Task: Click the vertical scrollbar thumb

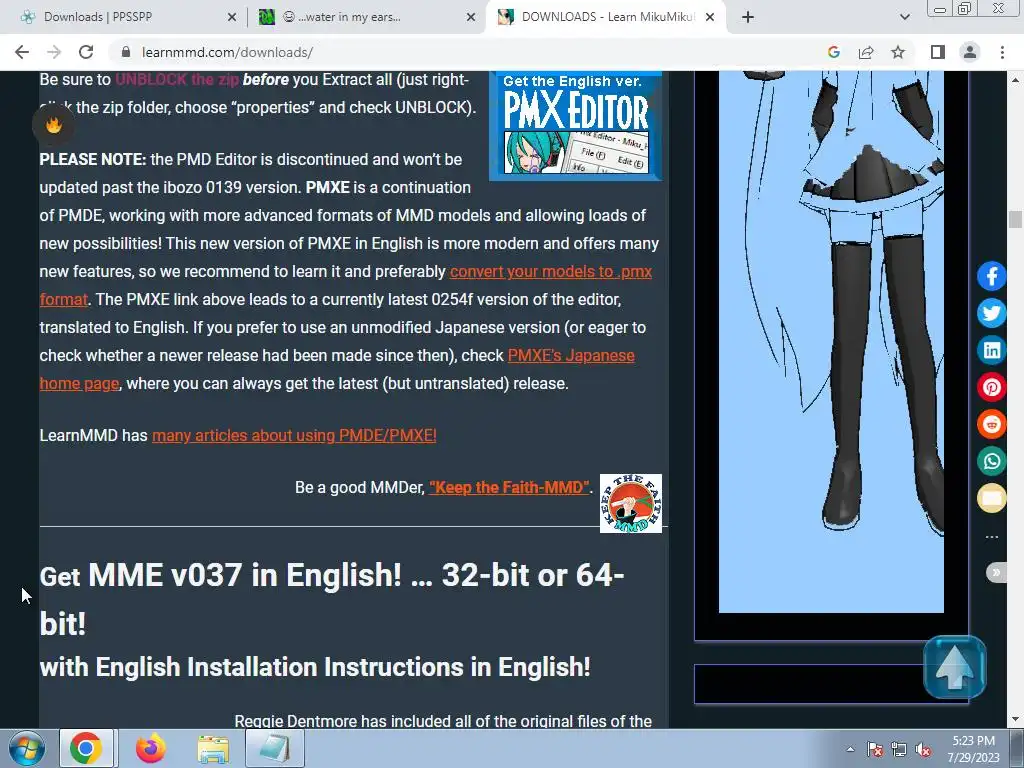Action: tap(1016, 219)
